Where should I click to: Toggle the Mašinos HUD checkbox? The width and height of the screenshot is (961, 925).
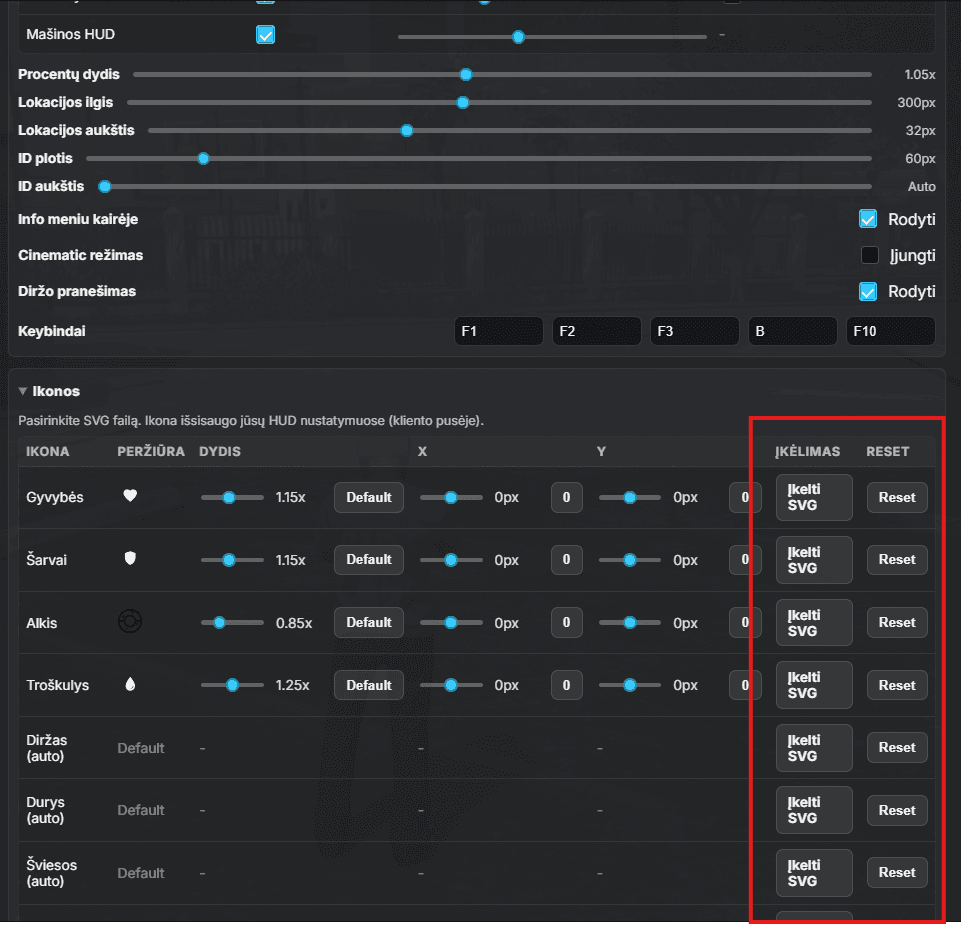coord(265,35)
